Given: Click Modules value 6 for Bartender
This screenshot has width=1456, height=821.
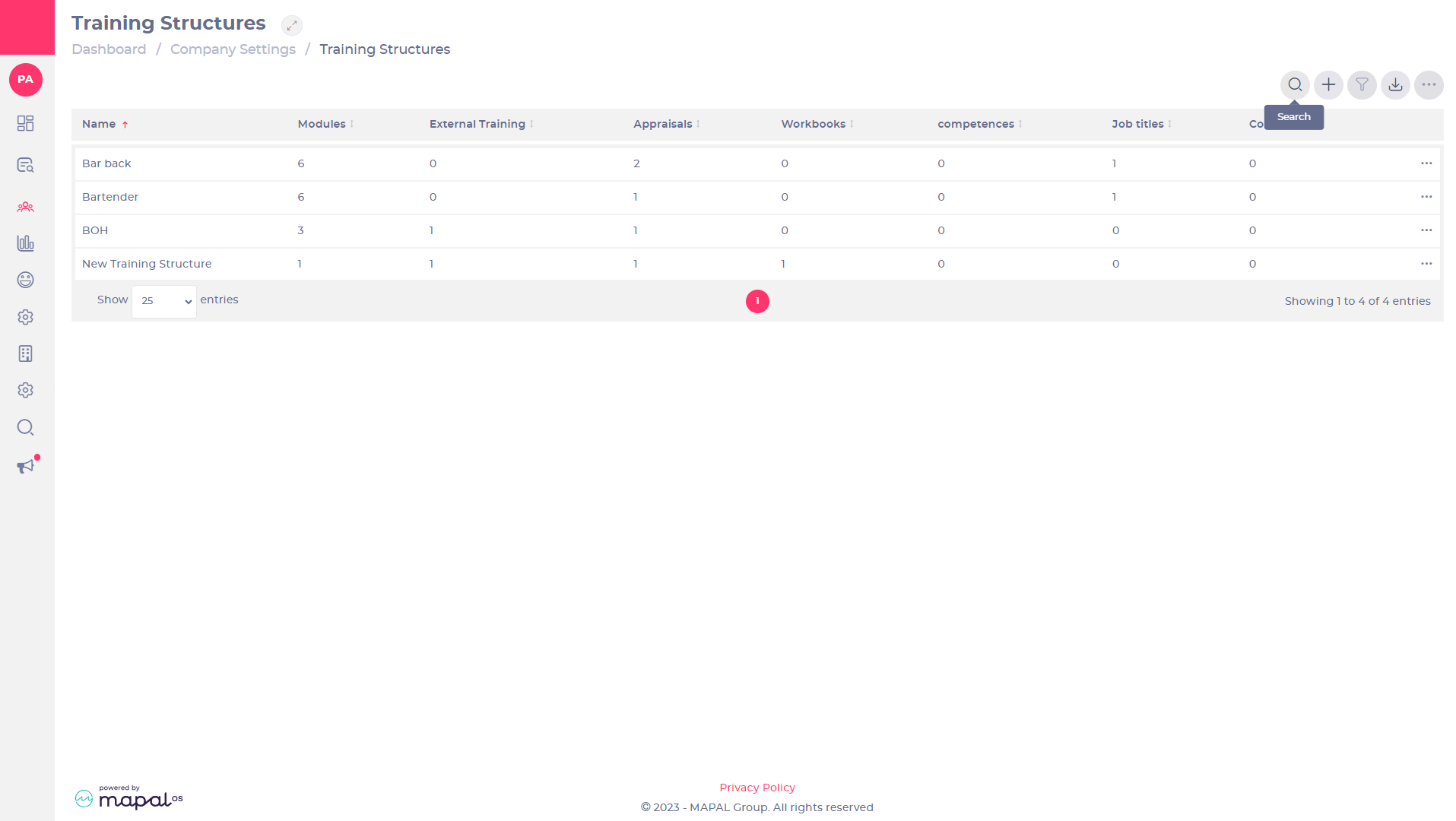Looking at the screenshot, I should point(301,197).
